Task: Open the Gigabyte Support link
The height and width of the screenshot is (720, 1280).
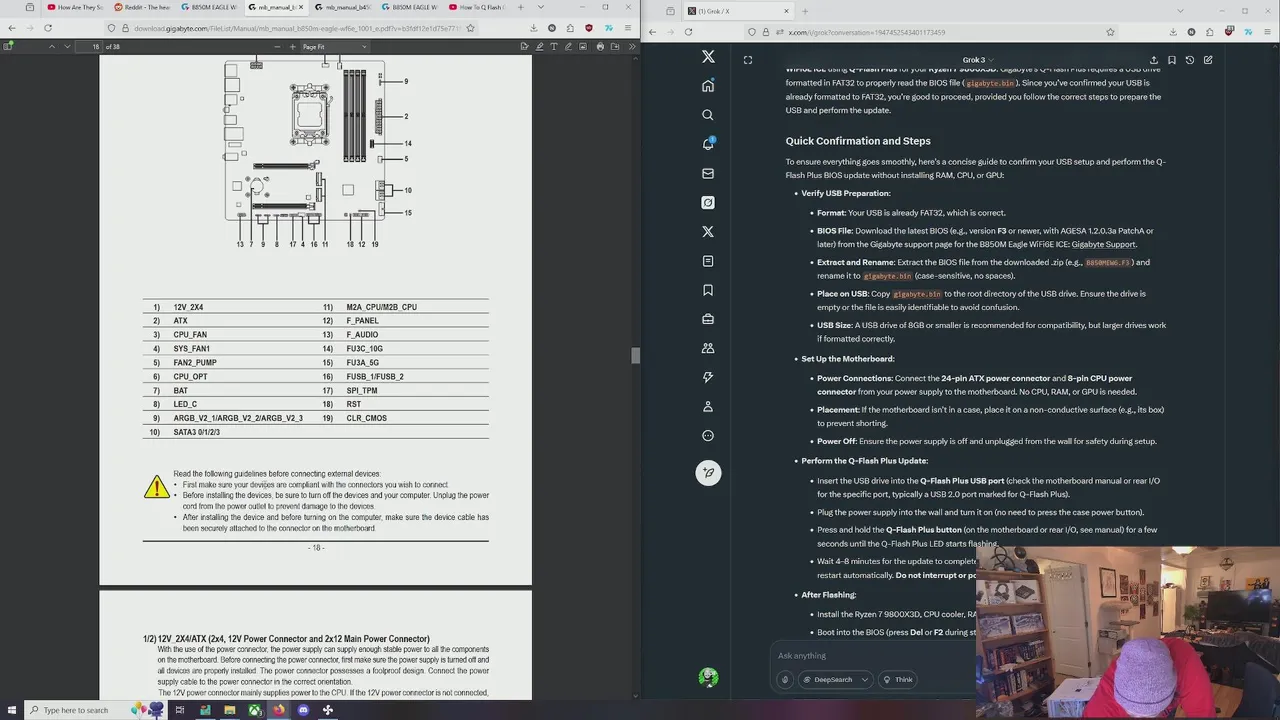Action: (1102, 244)
